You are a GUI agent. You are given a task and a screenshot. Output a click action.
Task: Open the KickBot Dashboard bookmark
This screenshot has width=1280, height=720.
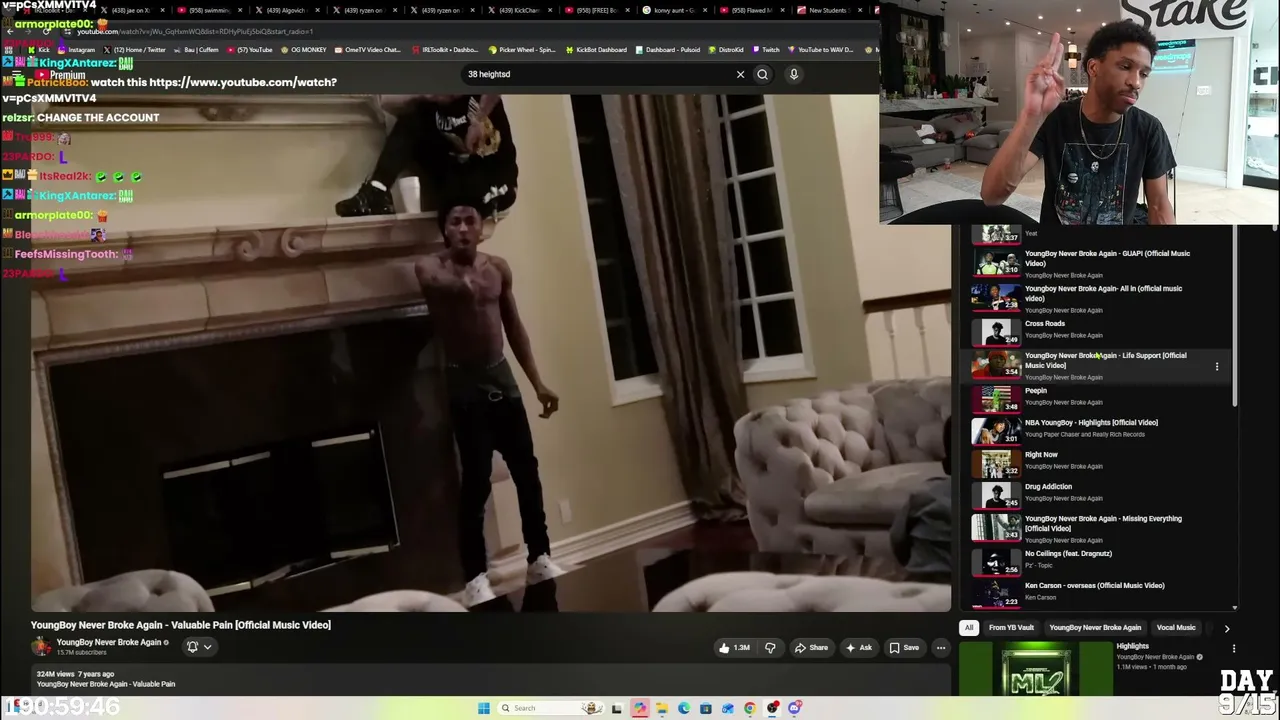596,50
